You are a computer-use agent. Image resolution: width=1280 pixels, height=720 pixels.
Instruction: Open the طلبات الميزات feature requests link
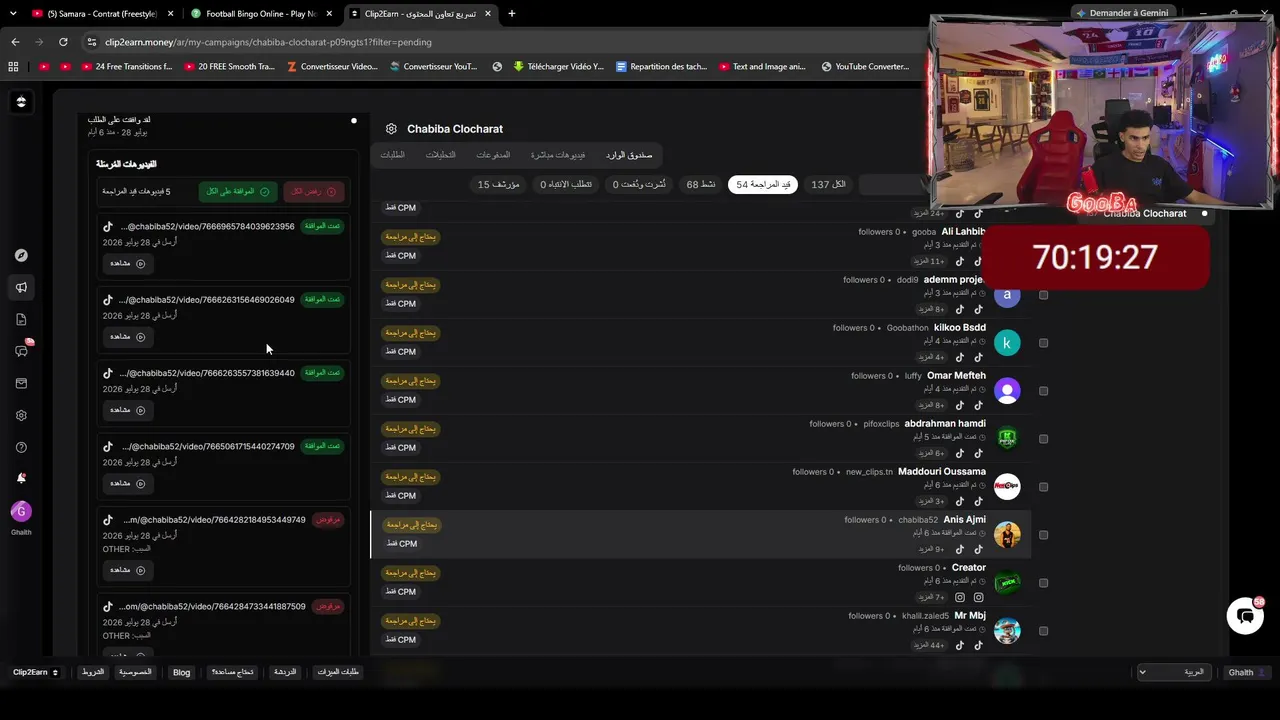pos(338,672)
